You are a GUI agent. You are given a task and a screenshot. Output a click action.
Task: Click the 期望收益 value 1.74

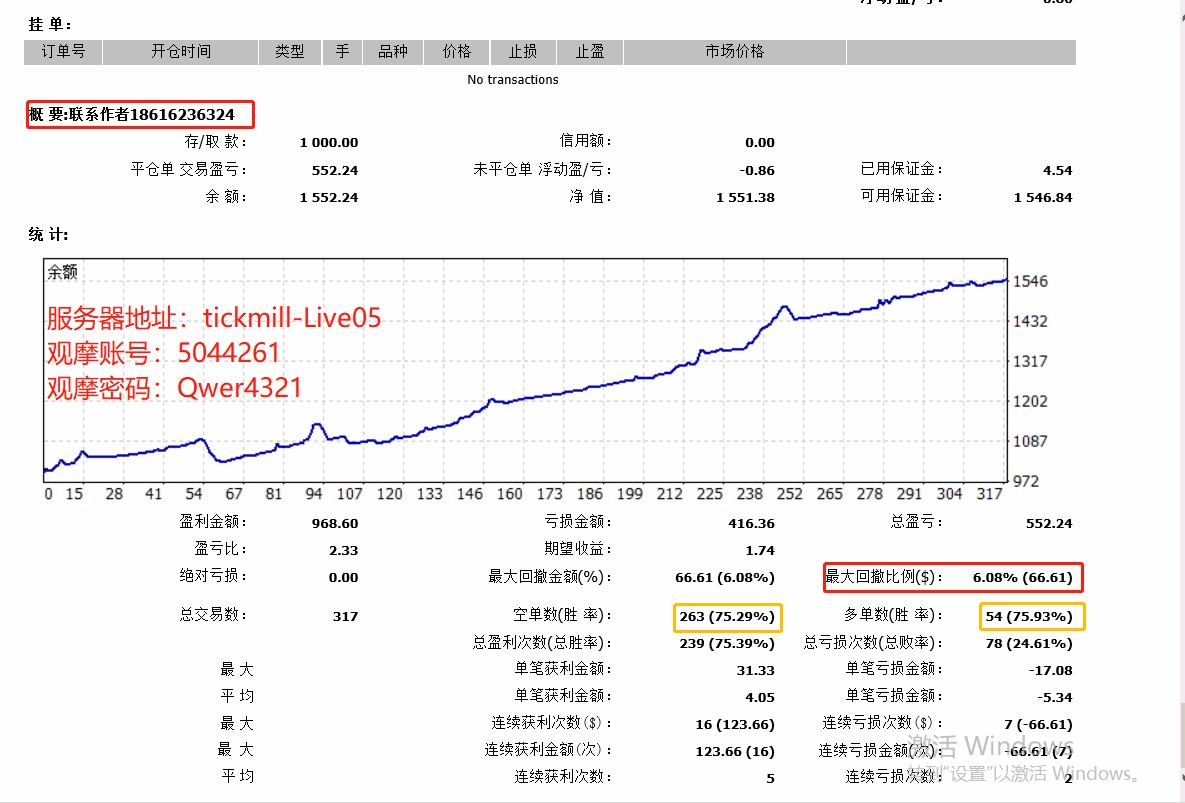pos(760,550)
